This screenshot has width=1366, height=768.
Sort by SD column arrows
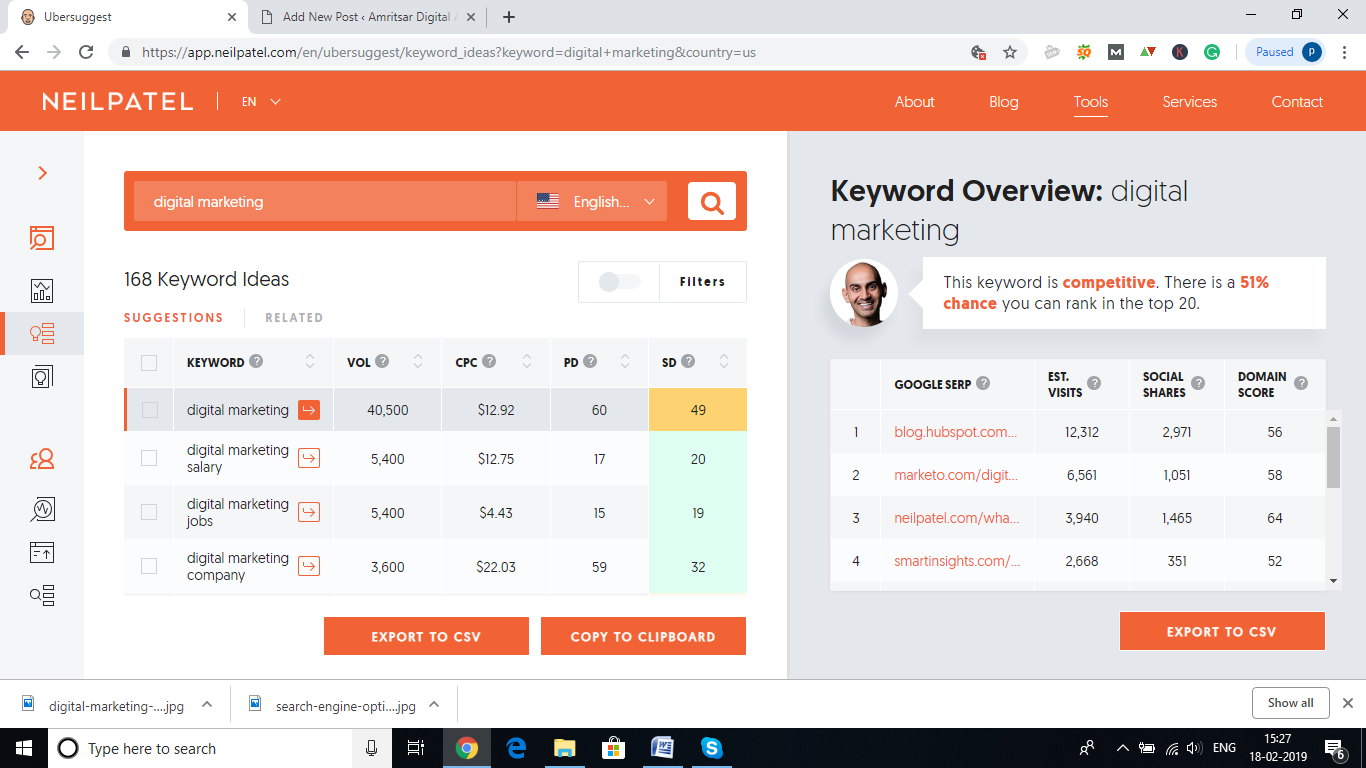pos(724,361)
